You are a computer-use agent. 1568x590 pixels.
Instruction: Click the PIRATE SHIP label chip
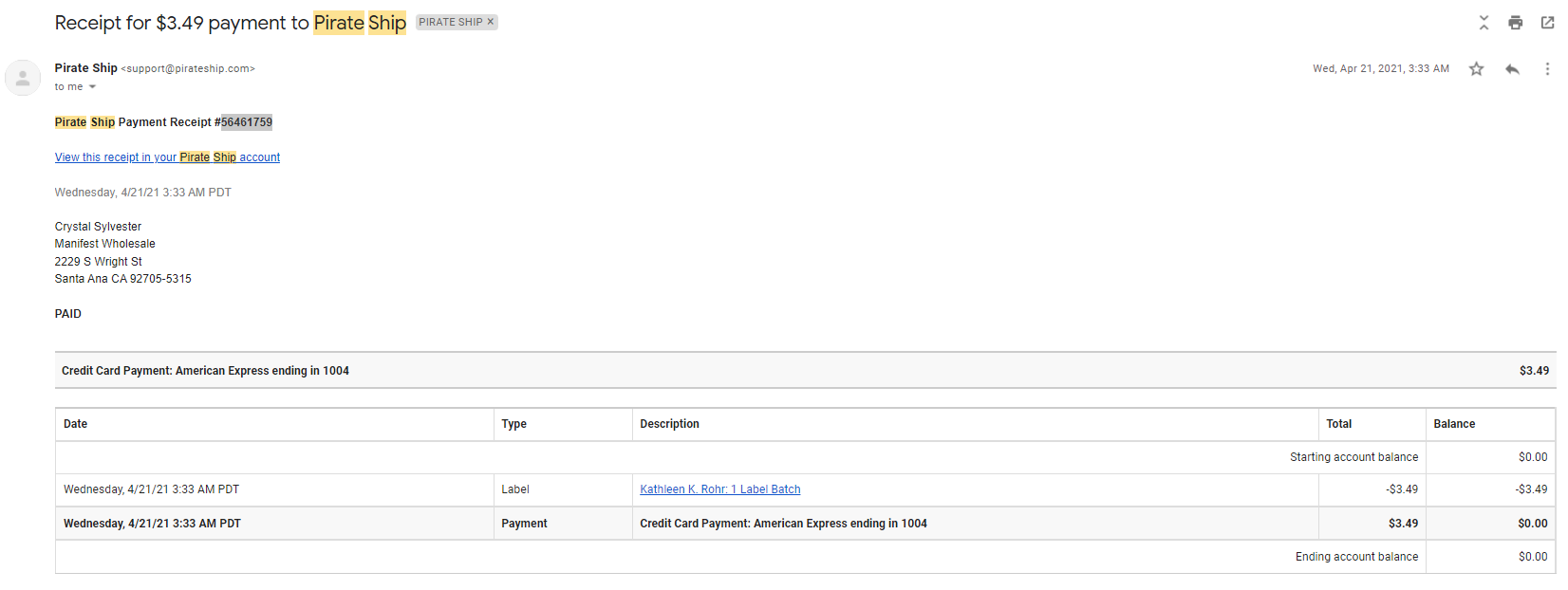(451, 22)
